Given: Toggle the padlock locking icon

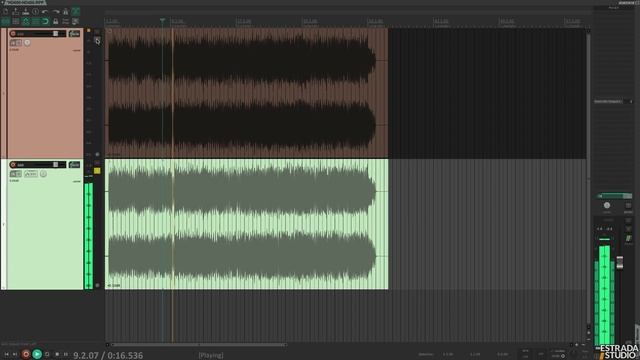Looking at the screenshot, I should (56, 21).
